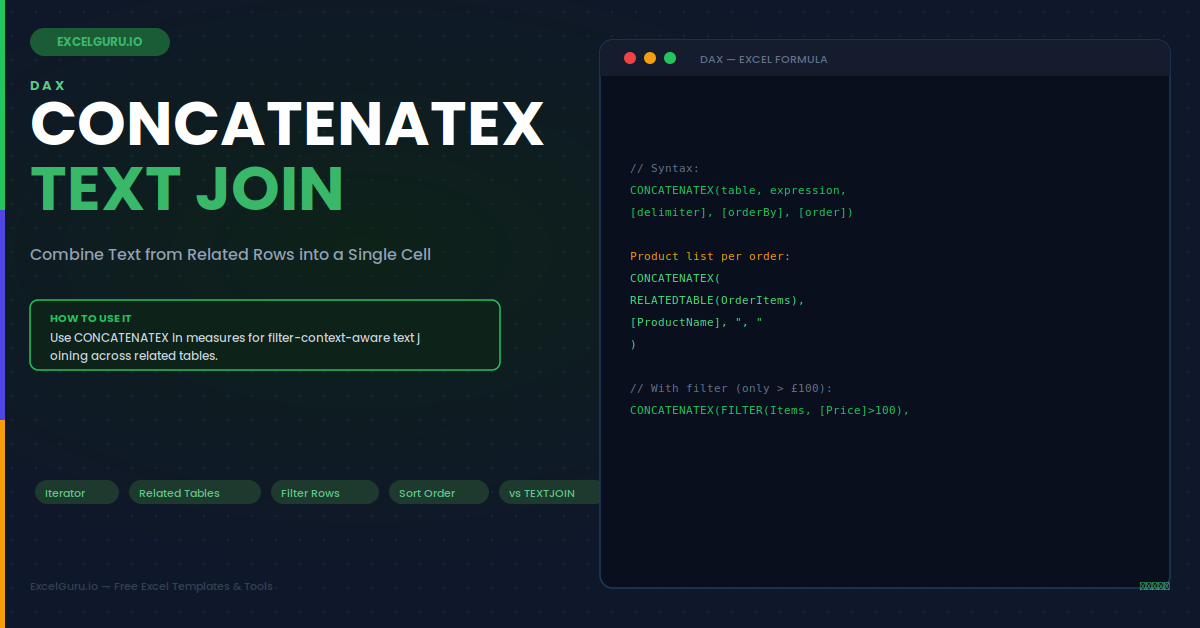The image size is (1200, 628).
Task: Click the green window dot
Action: (670, 58)
